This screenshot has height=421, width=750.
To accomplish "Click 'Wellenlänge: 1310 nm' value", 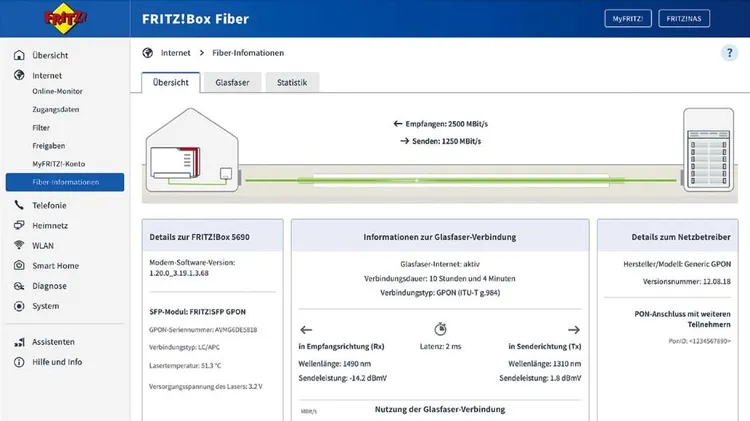I will click(545, 364).
